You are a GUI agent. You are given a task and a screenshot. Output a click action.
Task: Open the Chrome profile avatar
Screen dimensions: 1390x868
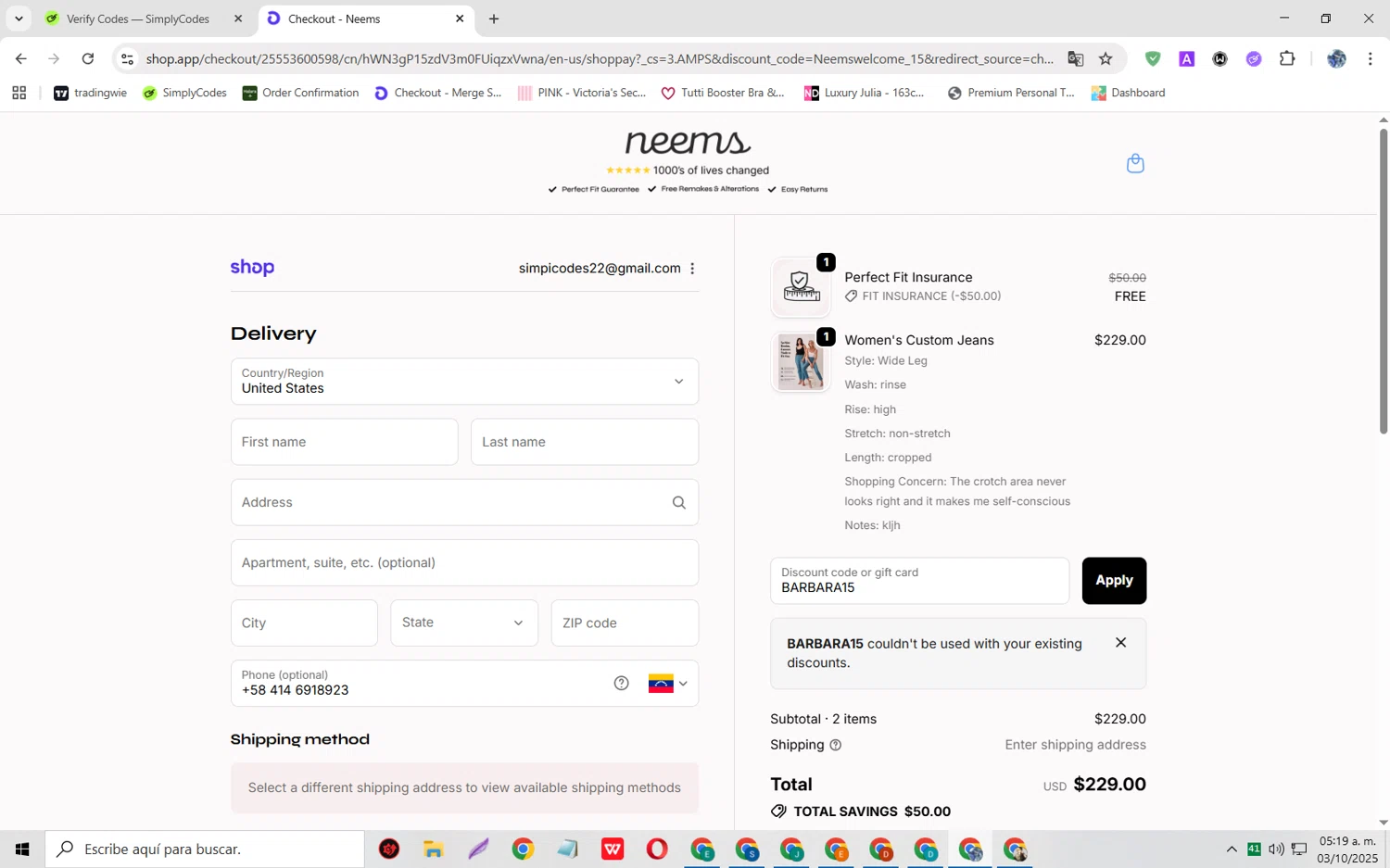click(1335, 58)
